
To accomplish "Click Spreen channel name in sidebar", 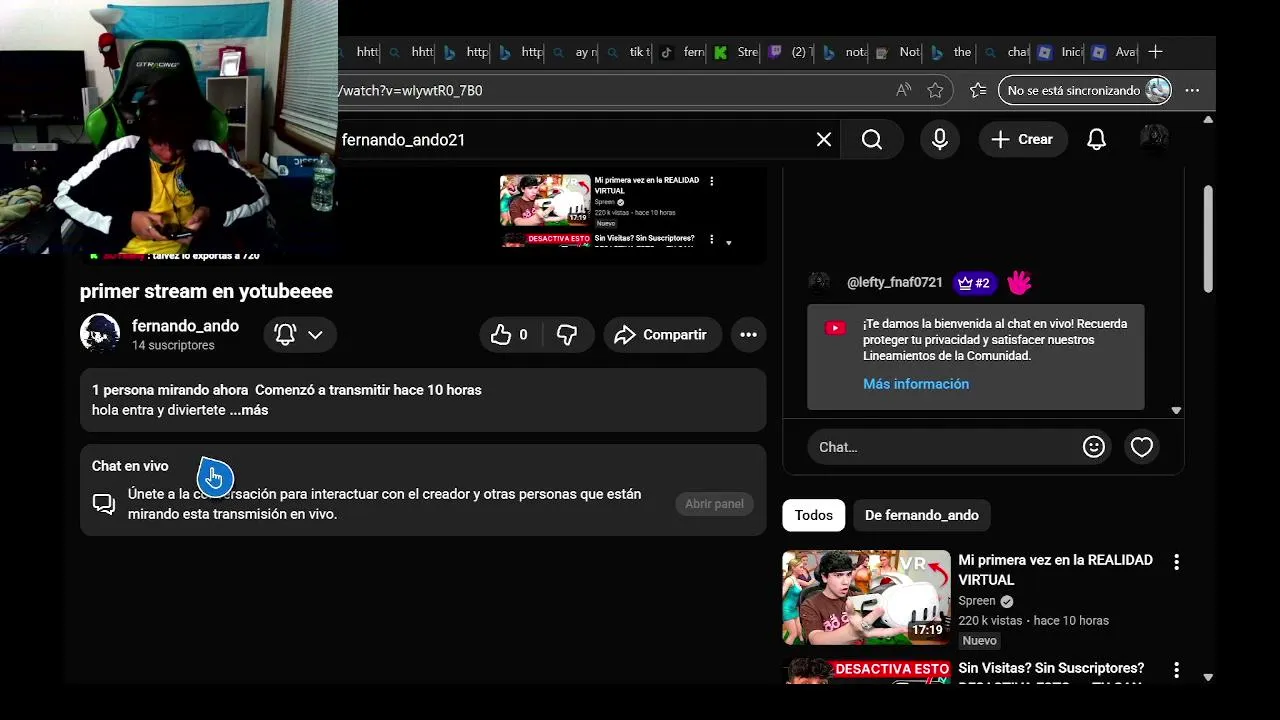I will pyautogui.click(x=977, y=601).
